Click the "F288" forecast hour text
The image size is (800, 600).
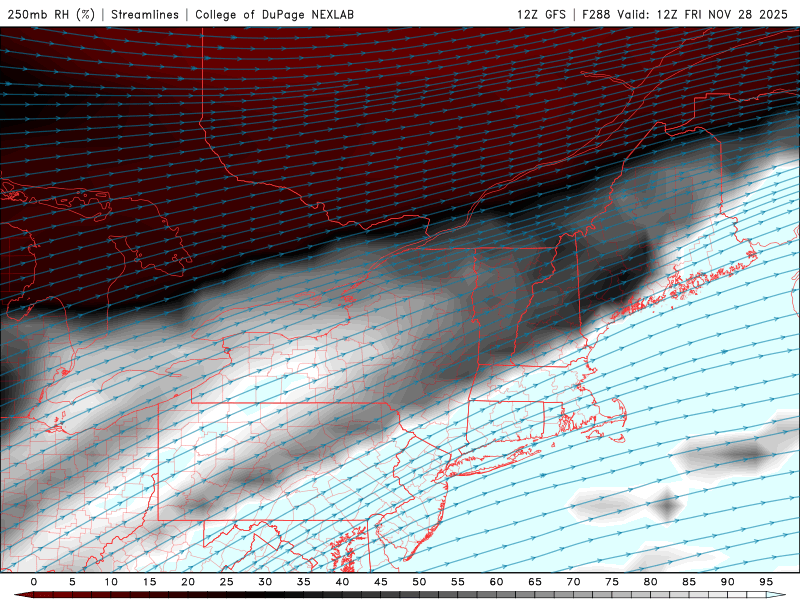tap(596, 14)
